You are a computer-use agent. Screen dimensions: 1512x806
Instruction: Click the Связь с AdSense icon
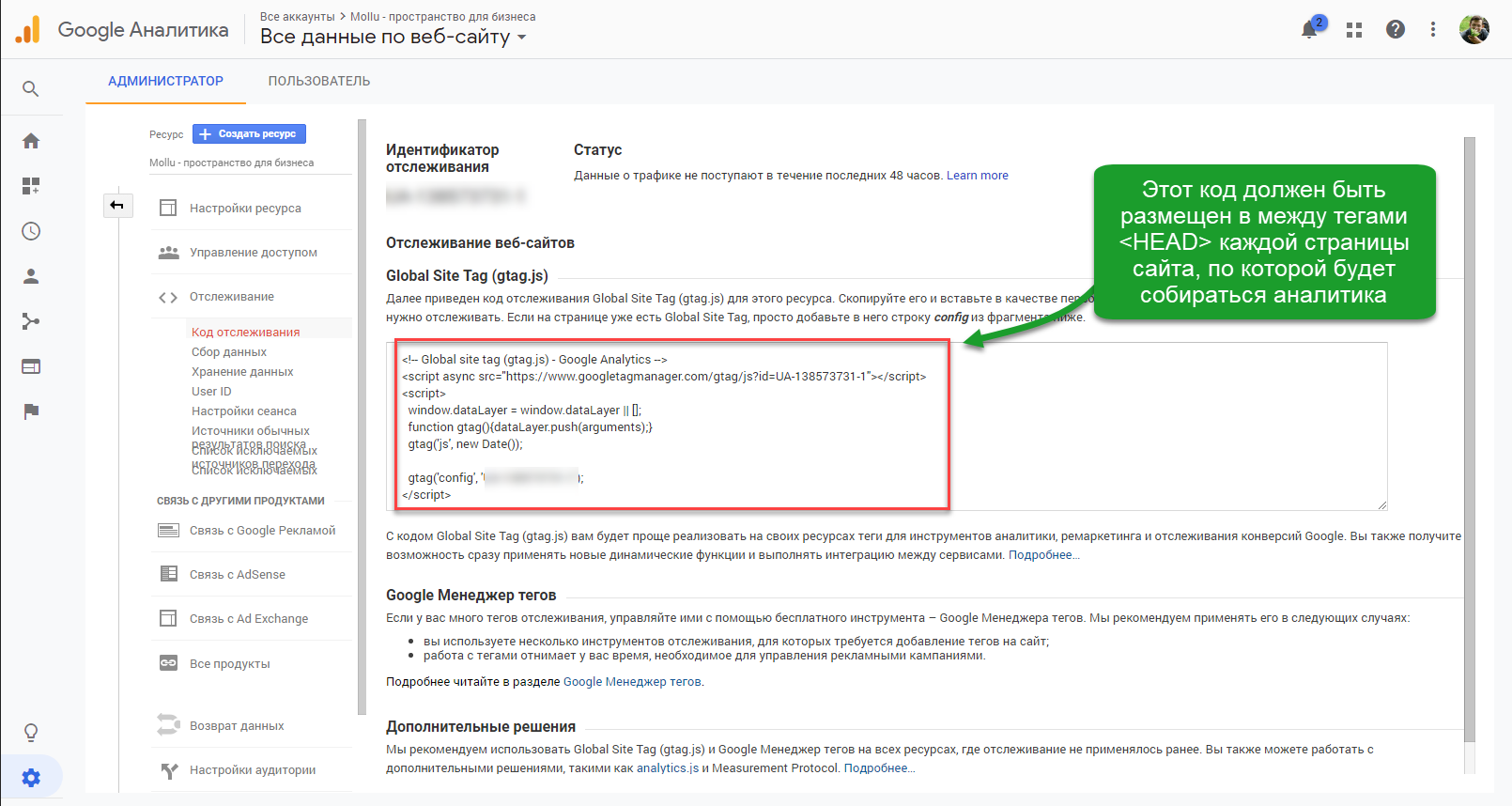pos(168,574)
